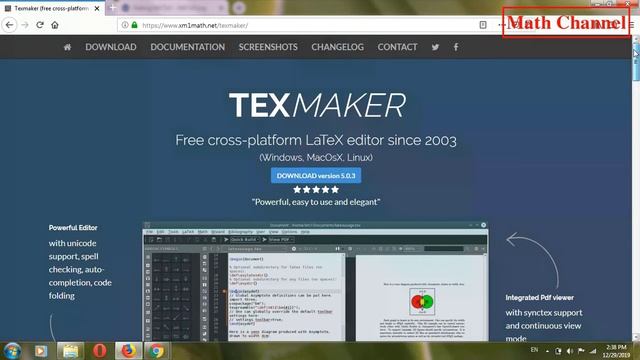
Task: Select the Texmaker browser tab
Action: point(52,8)
